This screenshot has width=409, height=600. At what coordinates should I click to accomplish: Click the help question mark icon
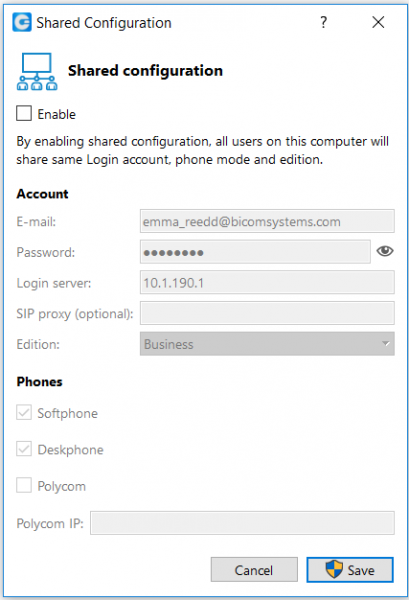click(x=324, y=22)
